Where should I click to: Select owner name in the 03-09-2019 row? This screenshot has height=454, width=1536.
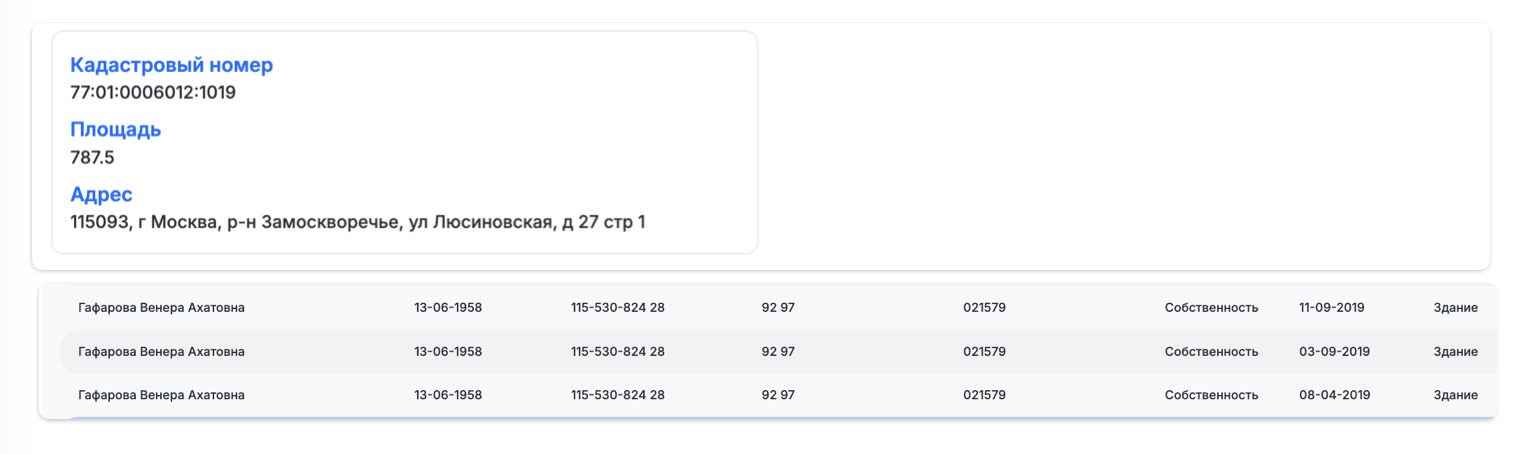point(161,352)
